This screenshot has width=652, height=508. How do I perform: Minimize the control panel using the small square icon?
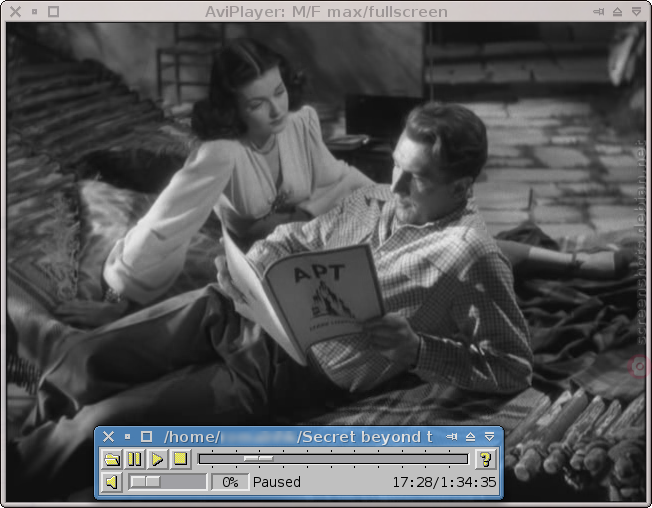tap(128, 437)
